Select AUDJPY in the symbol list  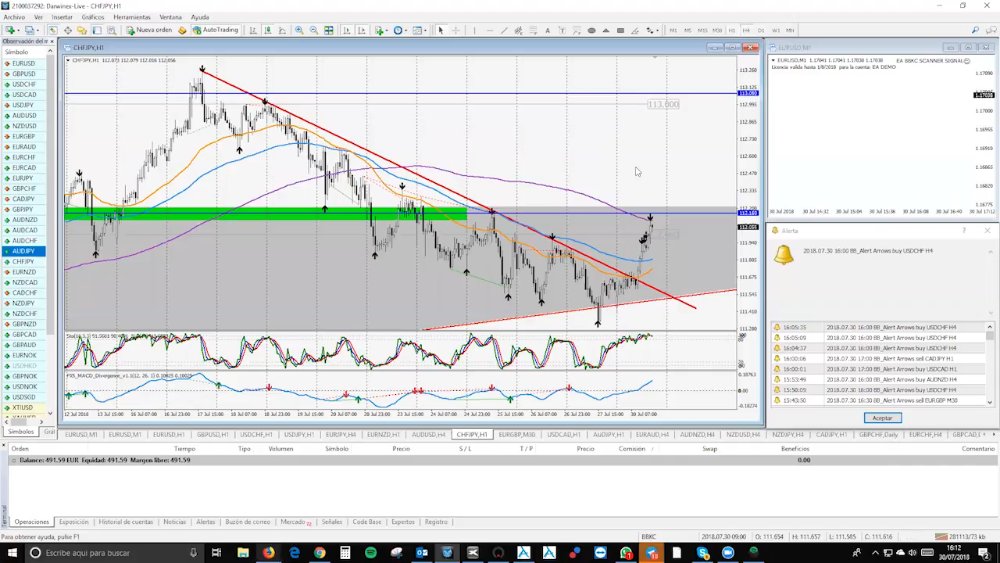[24, 251]
